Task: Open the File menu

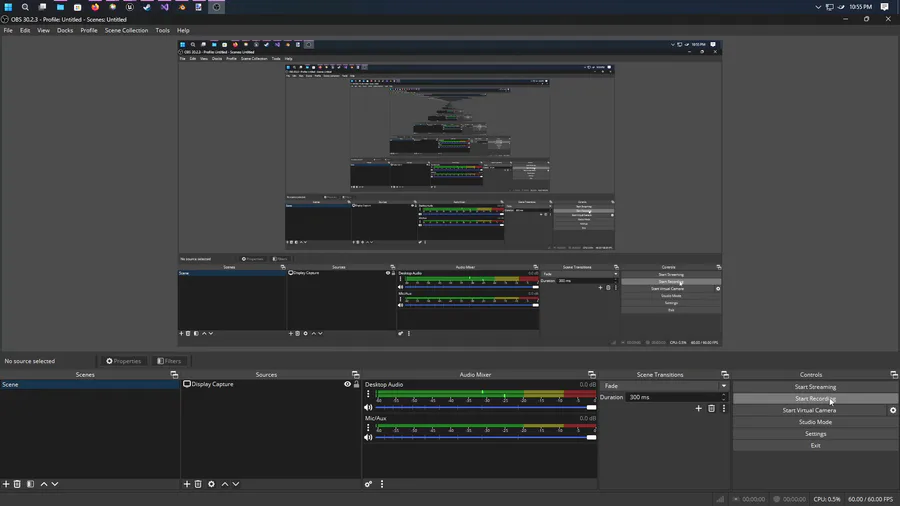Action: pyautogui.click(x=8, y=30)
